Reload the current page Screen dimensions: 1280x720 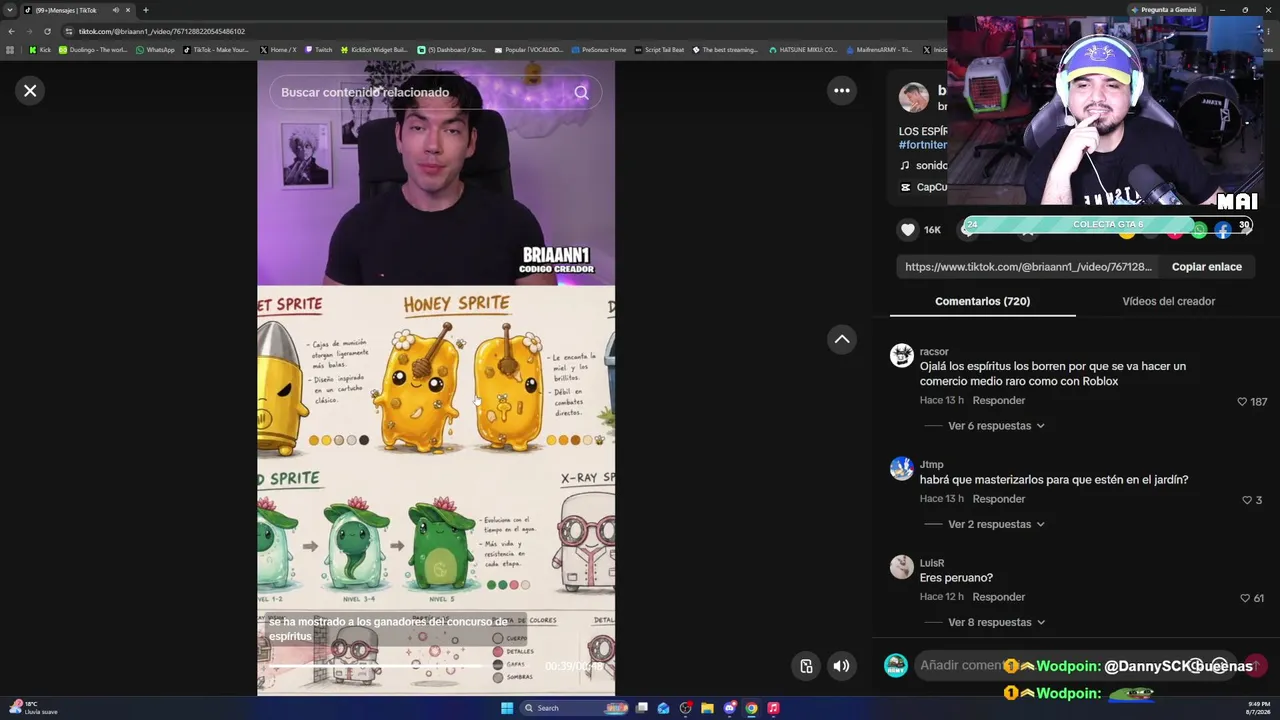click(x=47, y=31)
